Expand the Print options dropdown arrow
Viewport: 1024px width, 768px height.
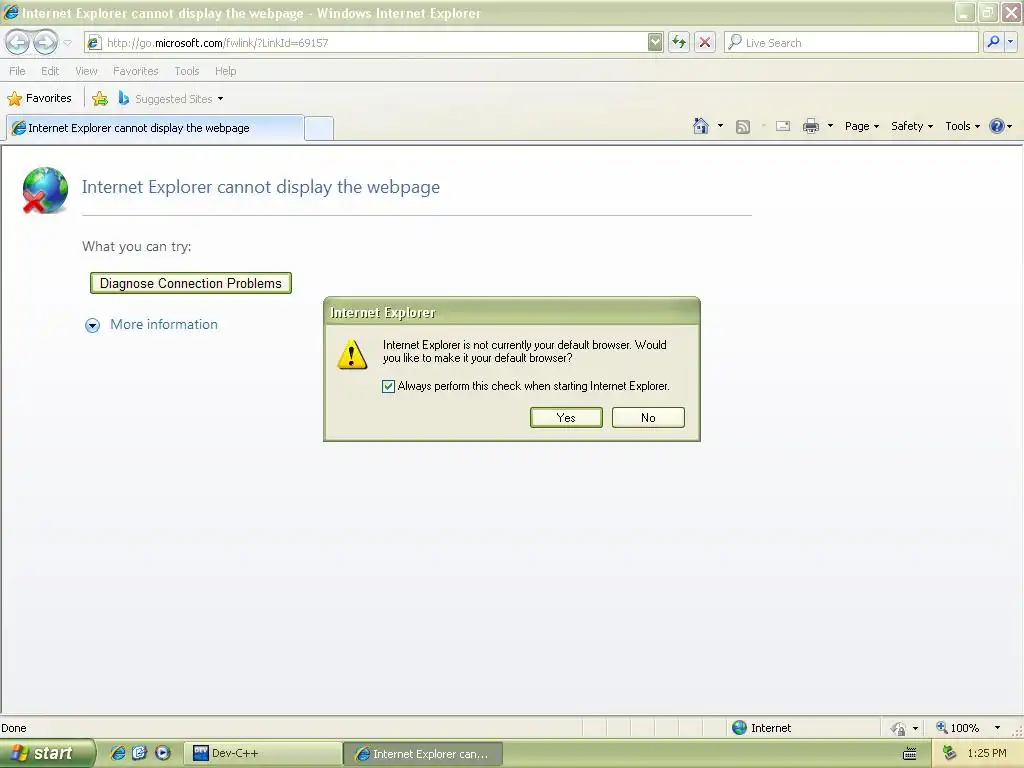830,126
